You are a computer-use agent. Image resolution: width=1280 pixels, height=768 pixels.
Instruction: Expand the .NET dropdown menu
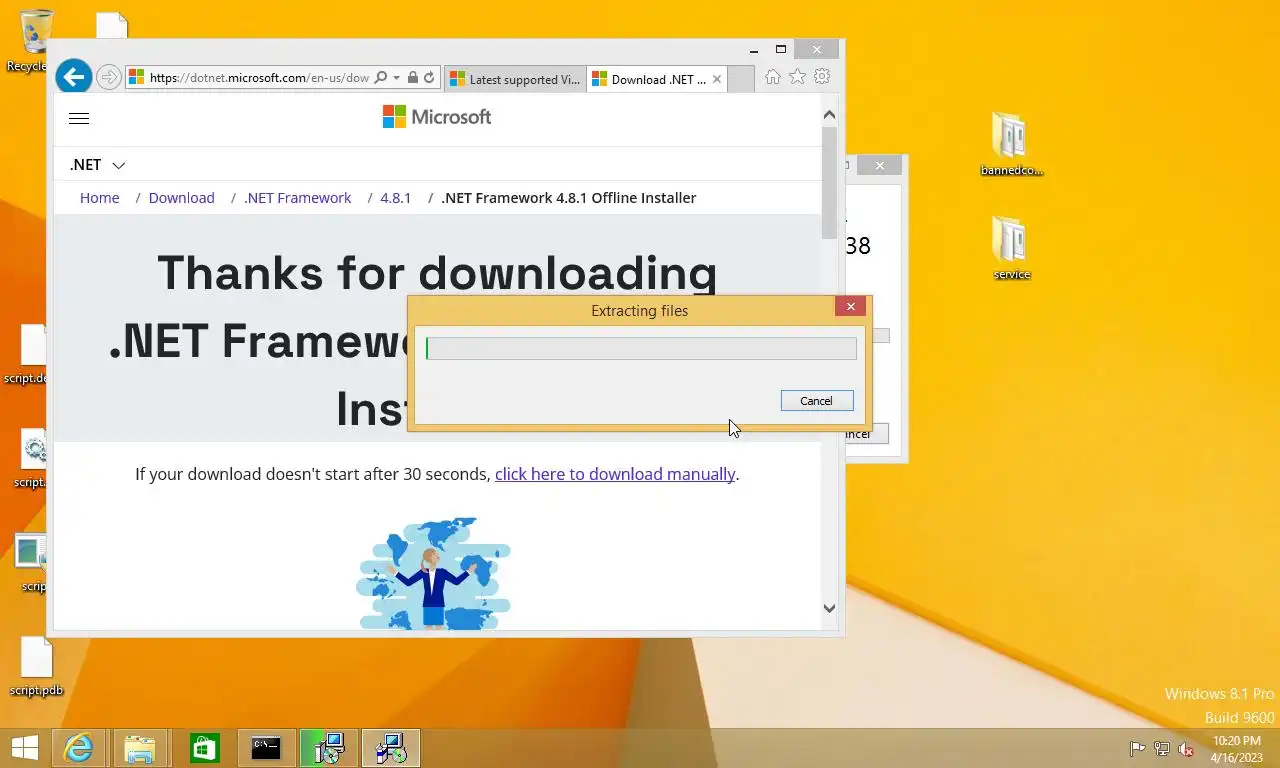97,165
